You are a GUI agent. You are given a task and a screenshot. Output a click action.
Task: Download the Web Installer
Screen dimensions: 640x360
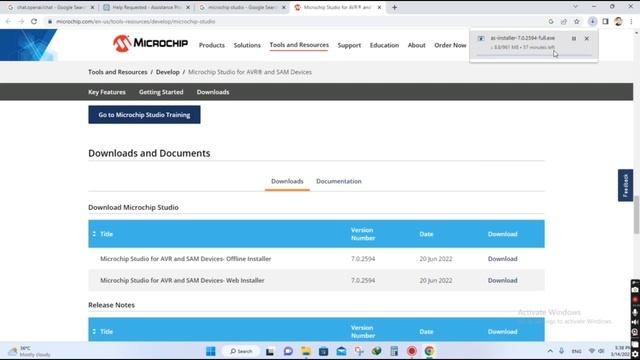click(502, 280)
